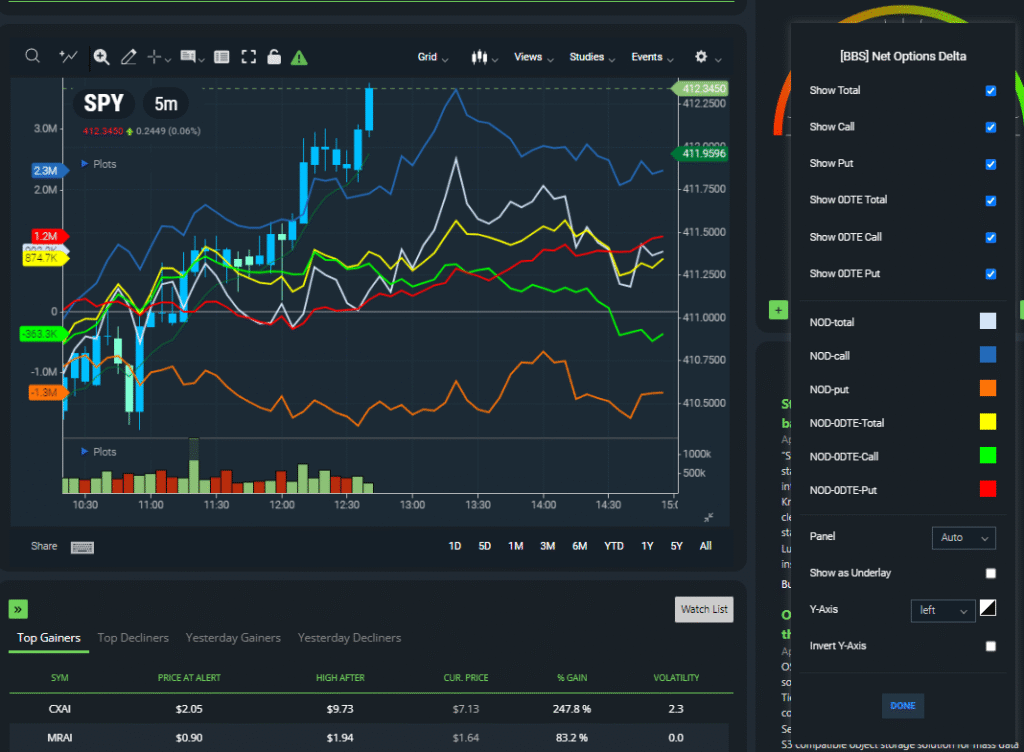The width and height of the screenshot is (1024, 752).
Task: Click the NOD-0DTE-Call green color swatch
Action: (988, 456)
